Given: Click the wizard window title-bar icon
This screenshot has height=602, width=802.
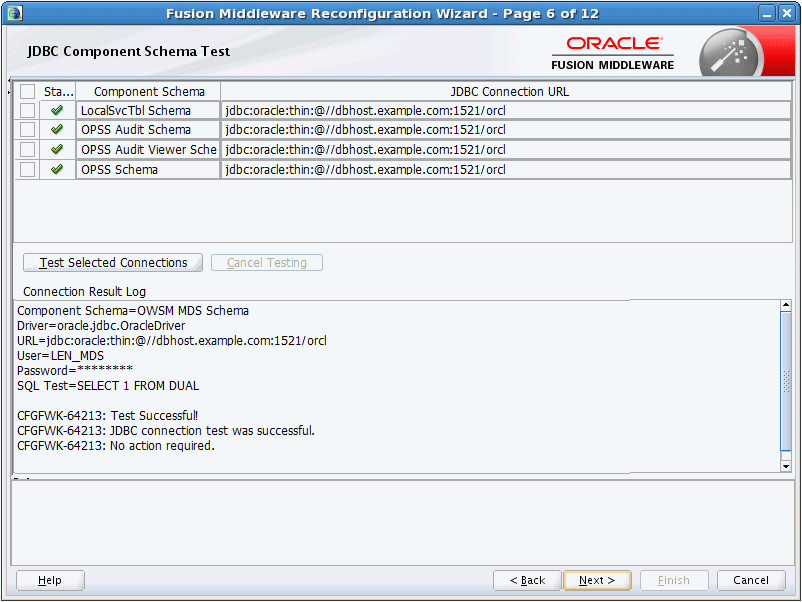Looking at the screenshot, I should (15, 13).
